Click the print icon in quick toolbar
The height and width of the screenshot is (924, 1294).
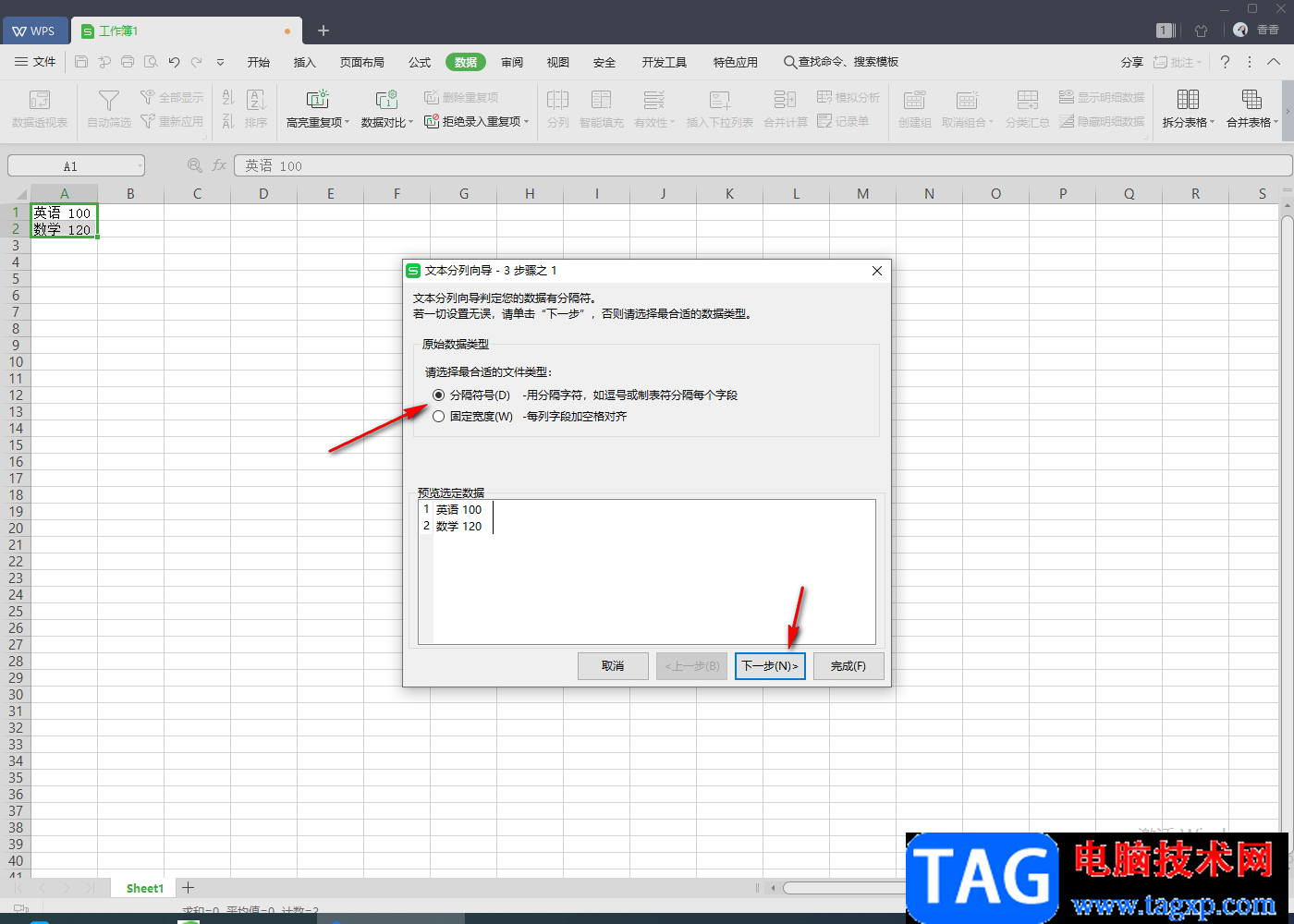click(x=128, y=62)
